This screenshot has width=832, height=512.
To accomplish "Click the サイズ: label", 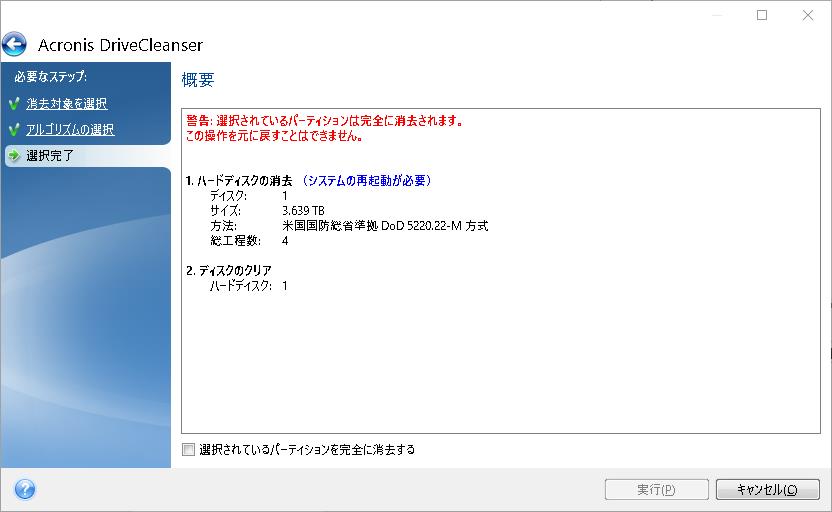I will pyautogui.click(x=226, y=211).
